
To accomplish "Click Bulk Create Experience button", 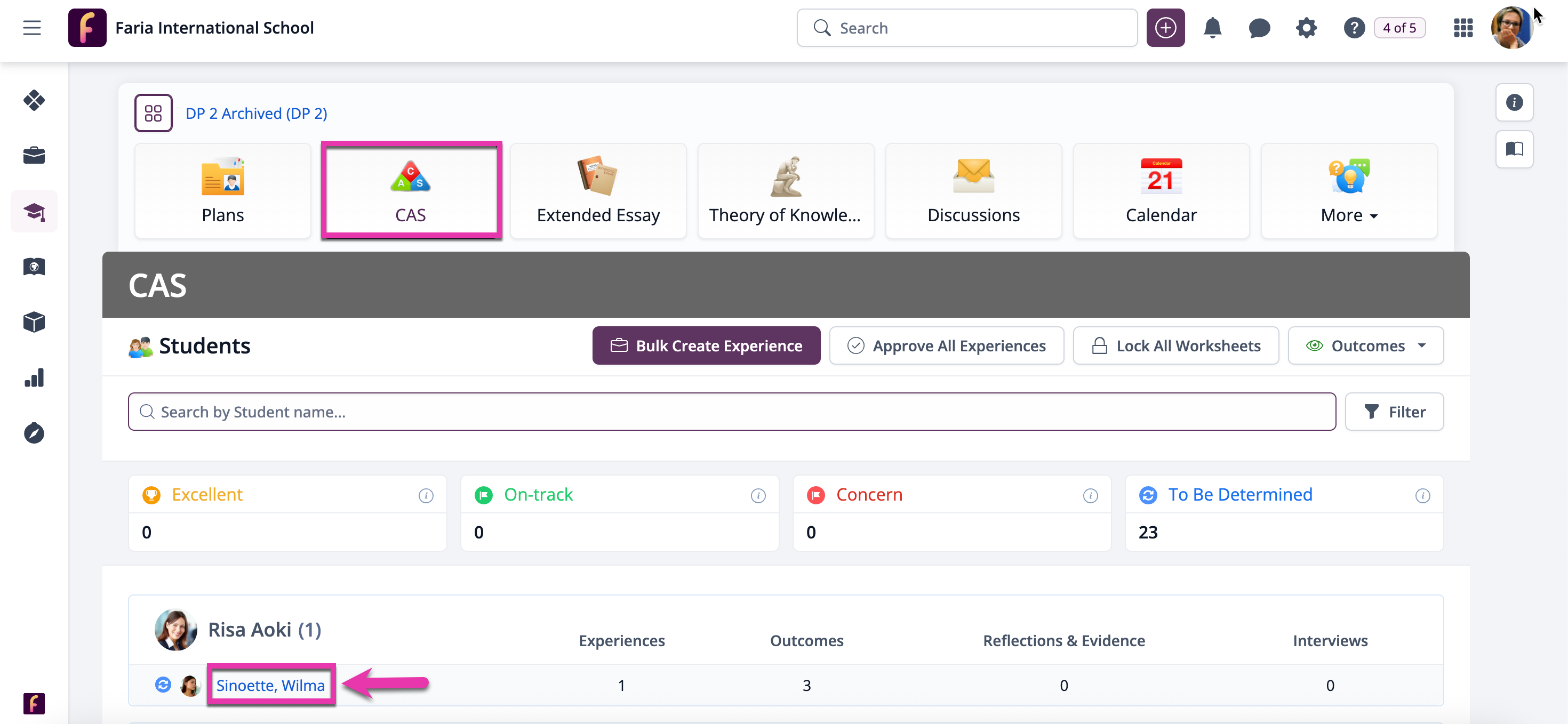I will click(x=706, y=345).
